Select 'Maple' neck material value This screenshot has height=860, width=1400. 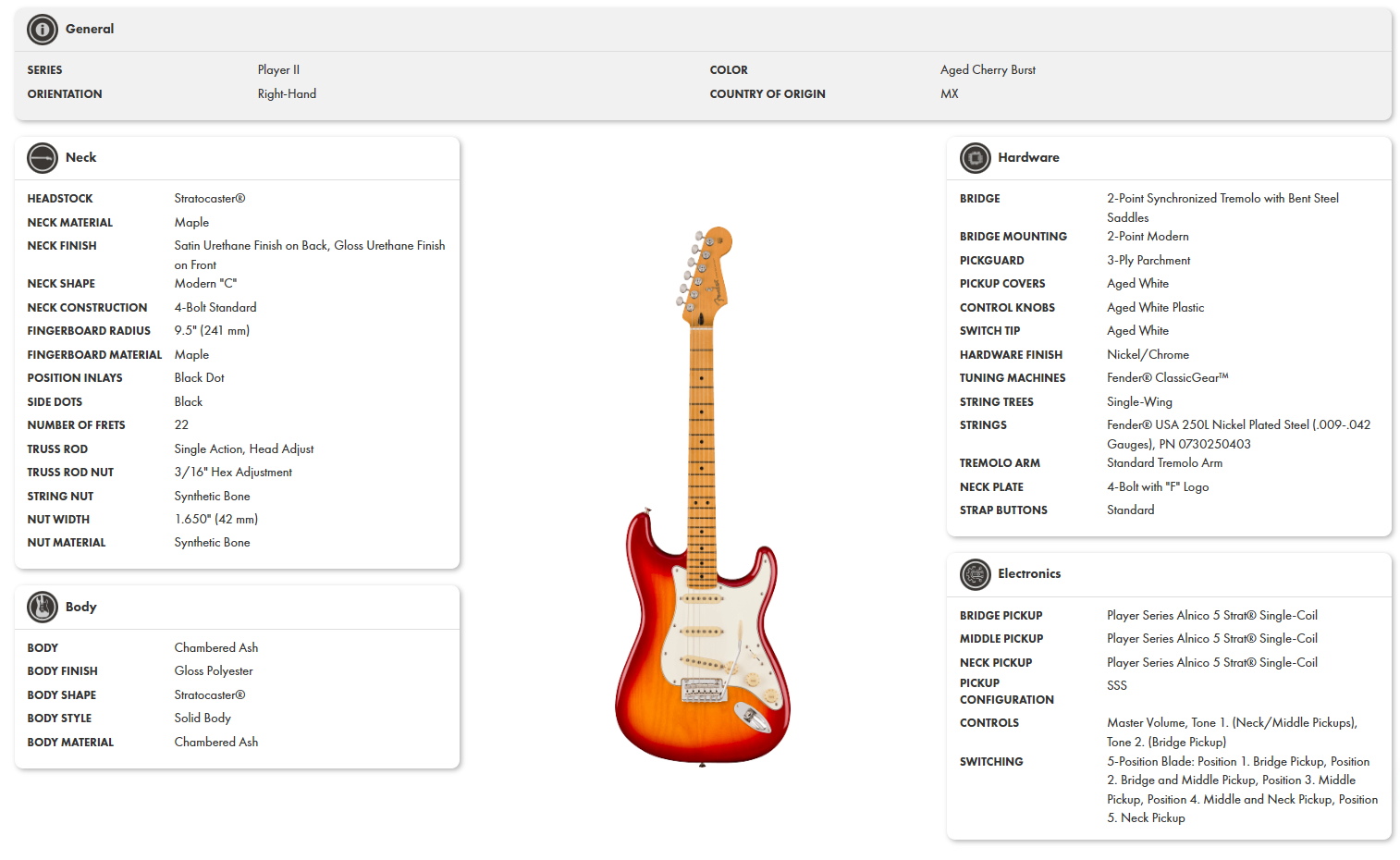point(191,223)
